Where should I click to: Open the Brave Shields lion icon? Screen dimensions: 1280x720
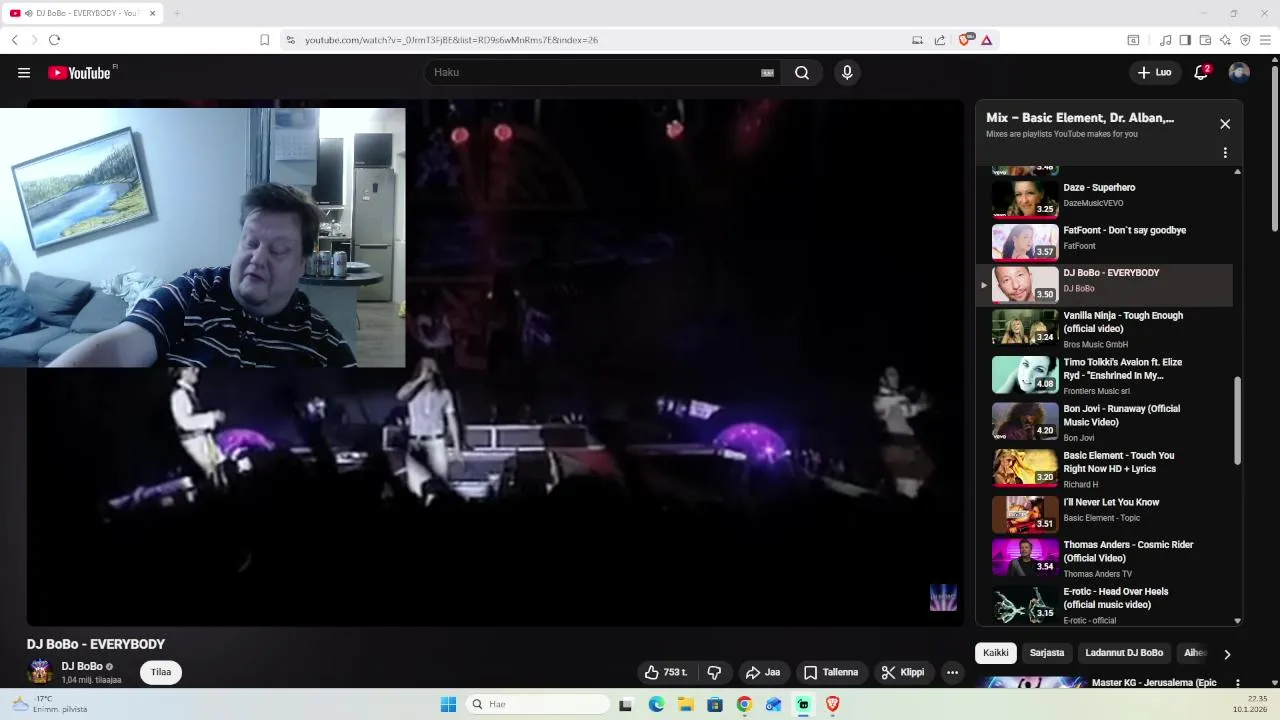click(x=965, y=40)
